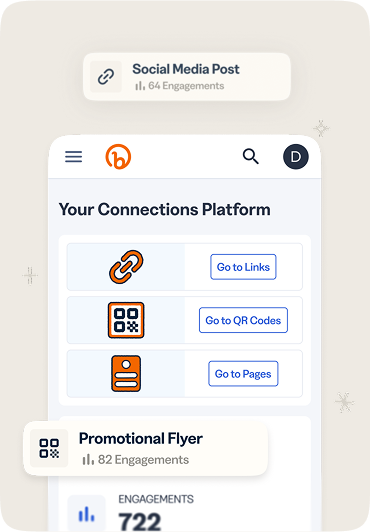Click the orange Bitly logo
Screen dimensions: 370x532
(118, 156)
